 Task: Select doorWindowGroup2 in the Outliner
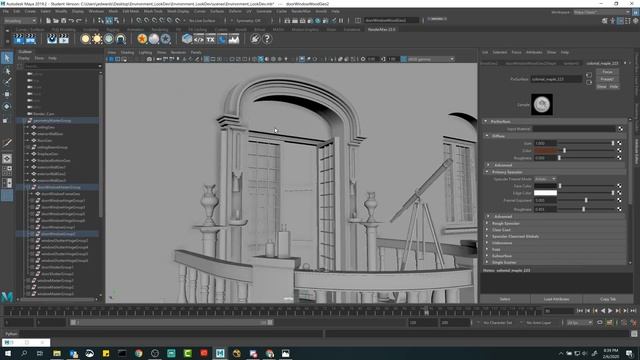58,234
